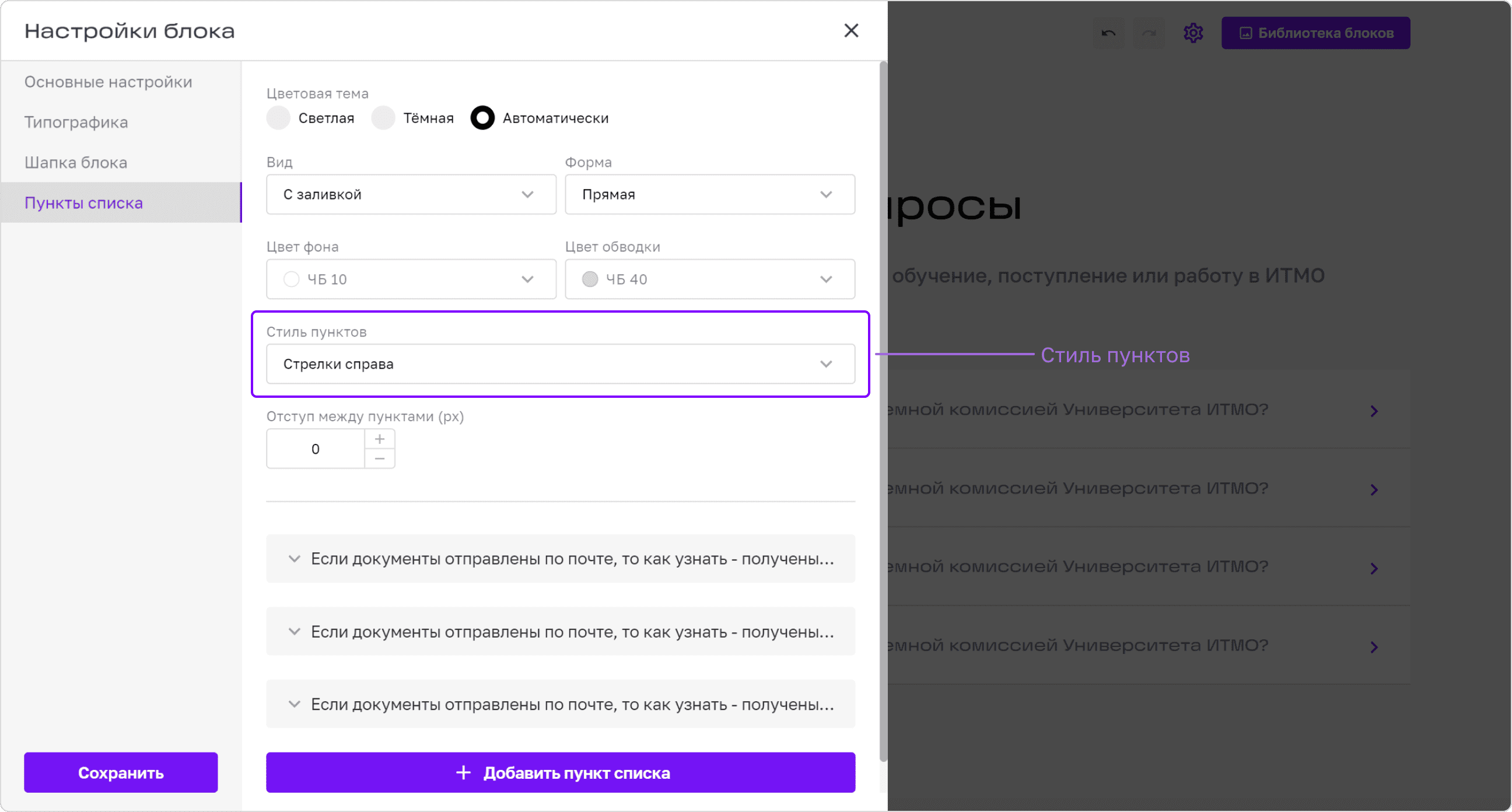Select the Автоматически color theme
Screen dimensions: 1512x812
(x=482, y=118)
